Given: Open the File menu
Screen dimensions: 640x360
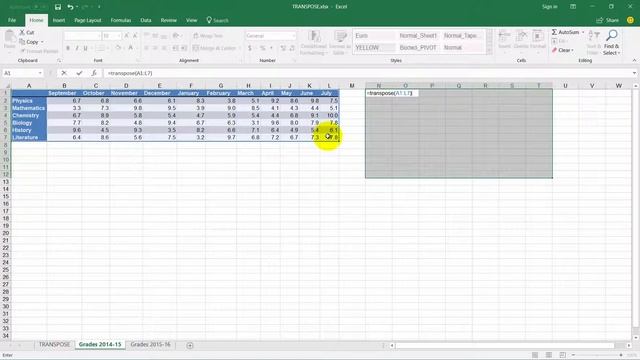Looking at the screenshot, I should (x=12, y=20).
